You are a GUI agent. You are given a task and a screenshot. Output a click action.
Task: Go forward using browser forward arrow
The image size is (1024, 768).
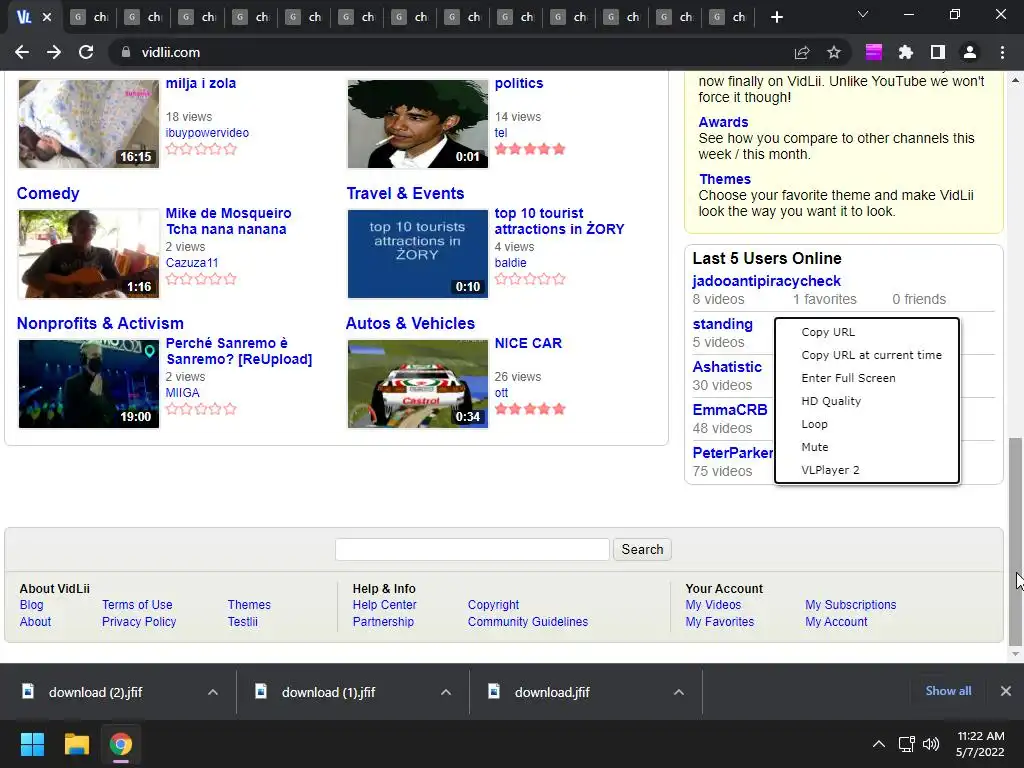(x=54, y=52)
